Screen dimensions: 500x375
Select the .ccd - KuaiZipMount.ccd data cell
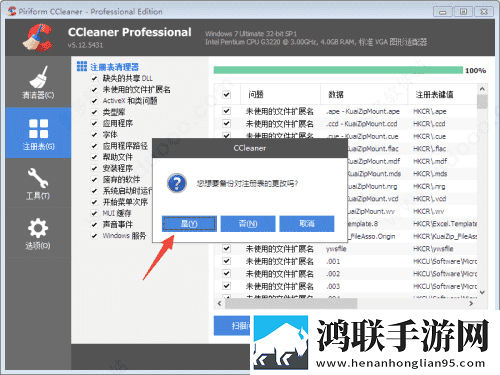(x=362, y=124)
